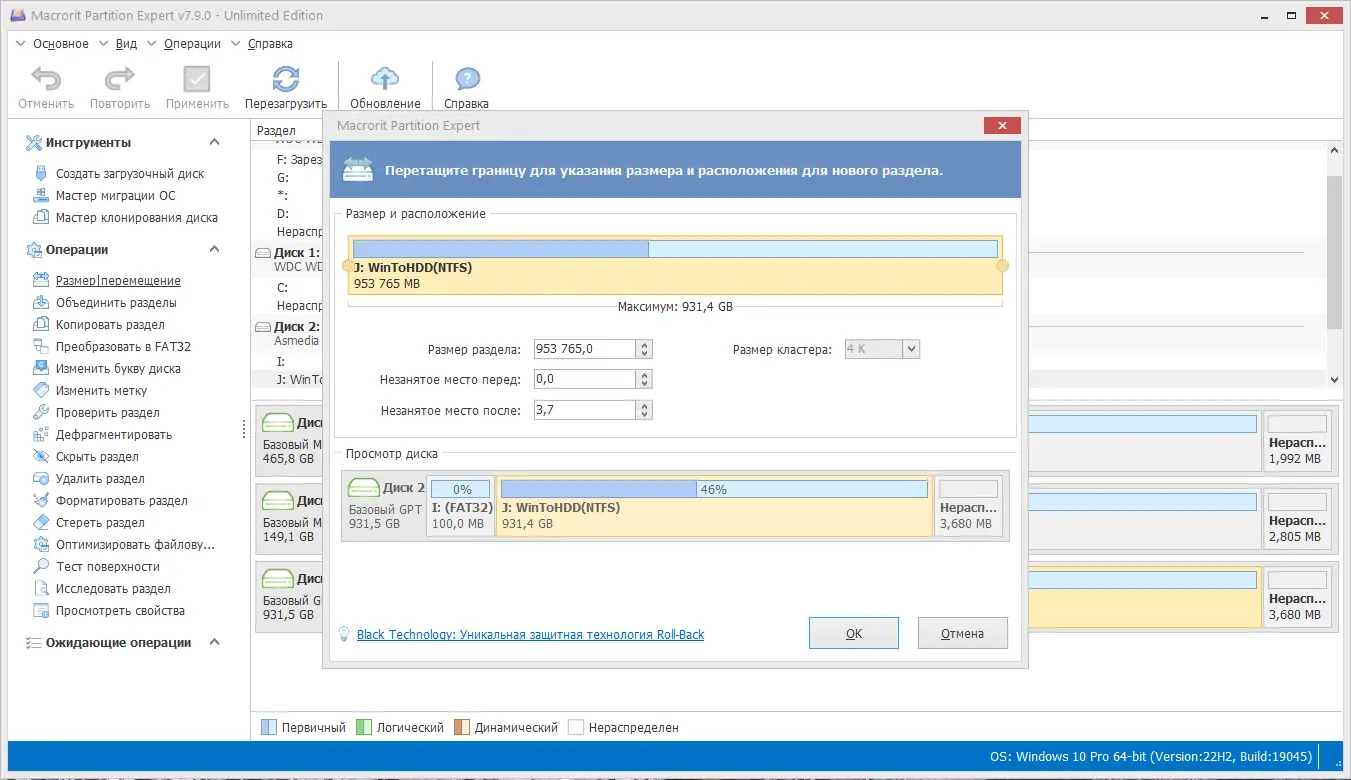Screen dimensions: 1351x780
Task: Click the Отменить (undo) toolbar icon
Action: point(46,79)
